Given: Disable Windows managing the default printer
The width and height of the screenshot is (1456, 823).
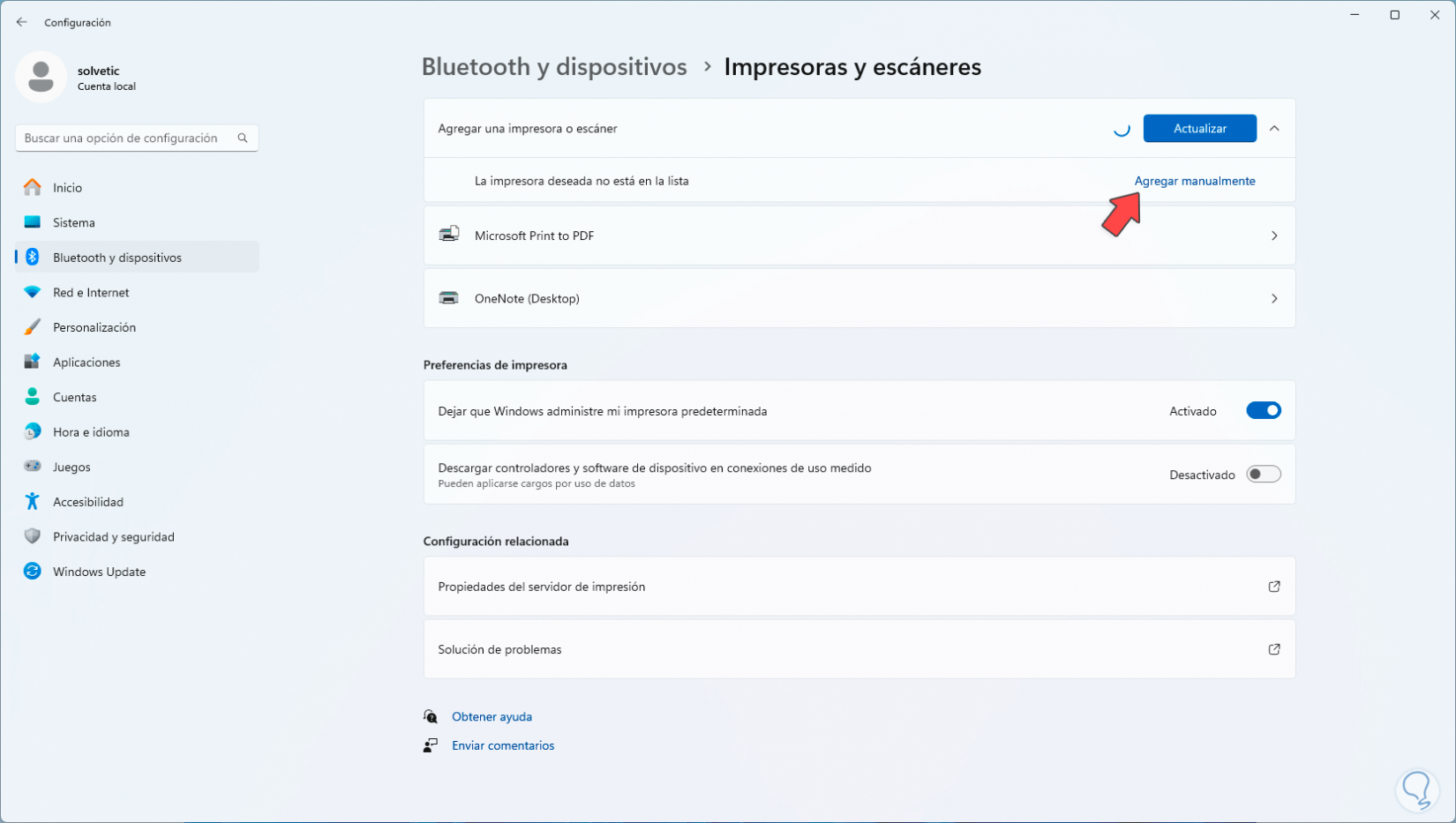Looking at the screenshot, I should [x=1263, y=410].
